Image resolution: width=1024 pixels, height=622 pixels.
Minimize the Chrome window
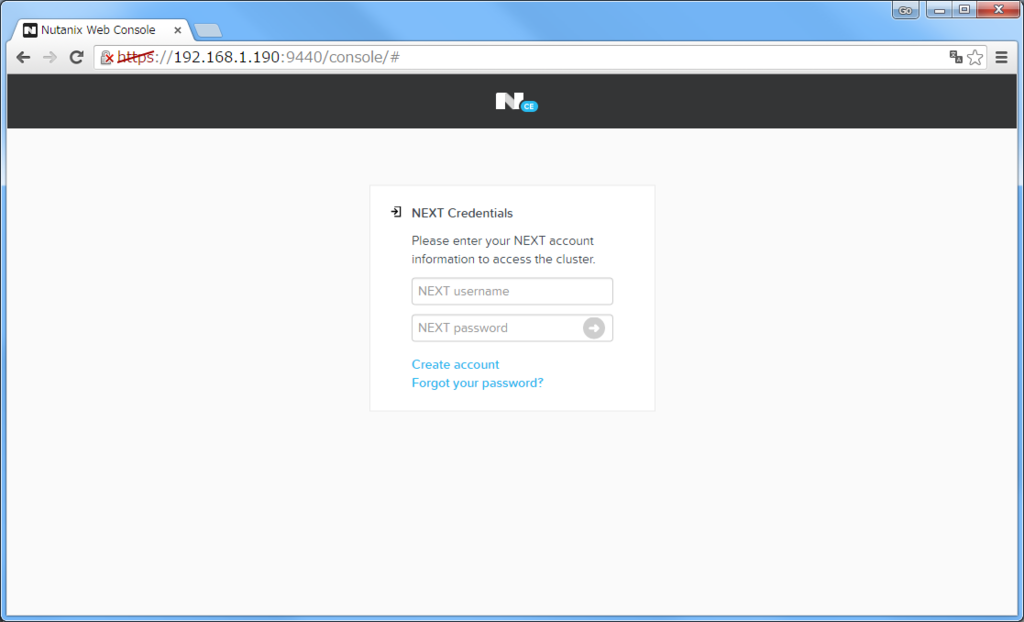point(939,10)
